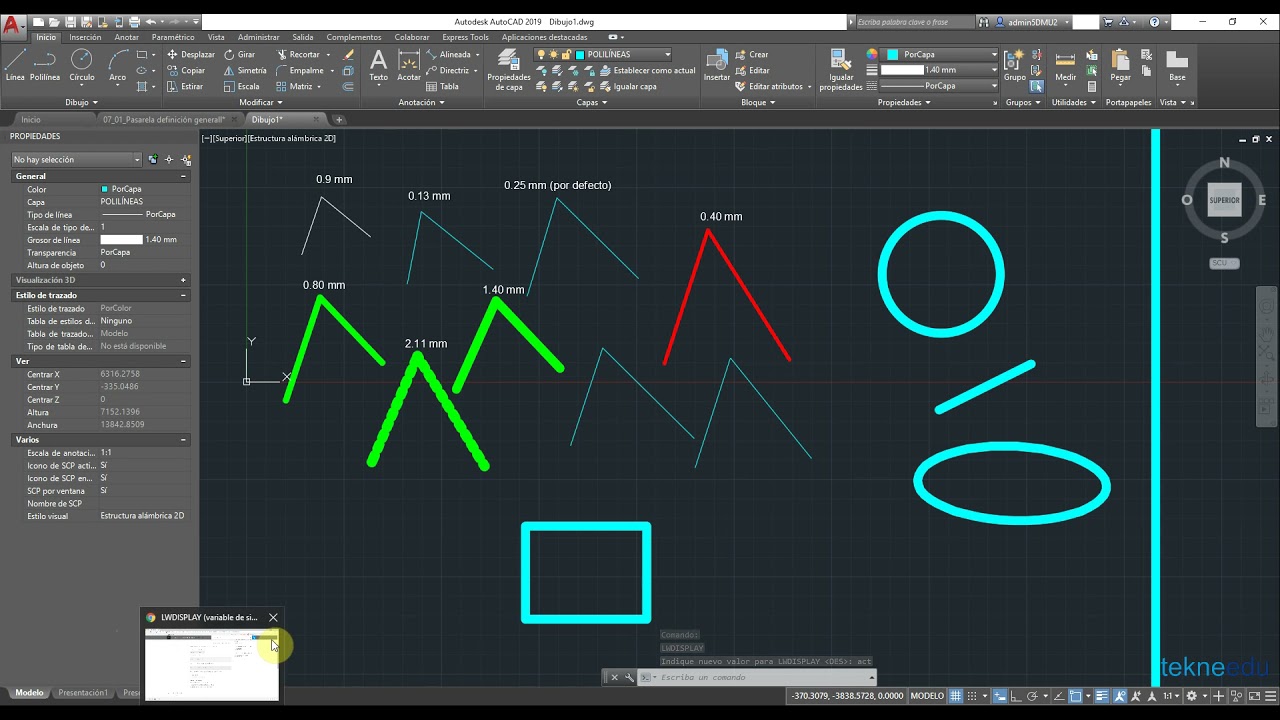The image size is (1280, 720).
Task: Select the Línea drawing tool
Action: (x=15, y=65)
